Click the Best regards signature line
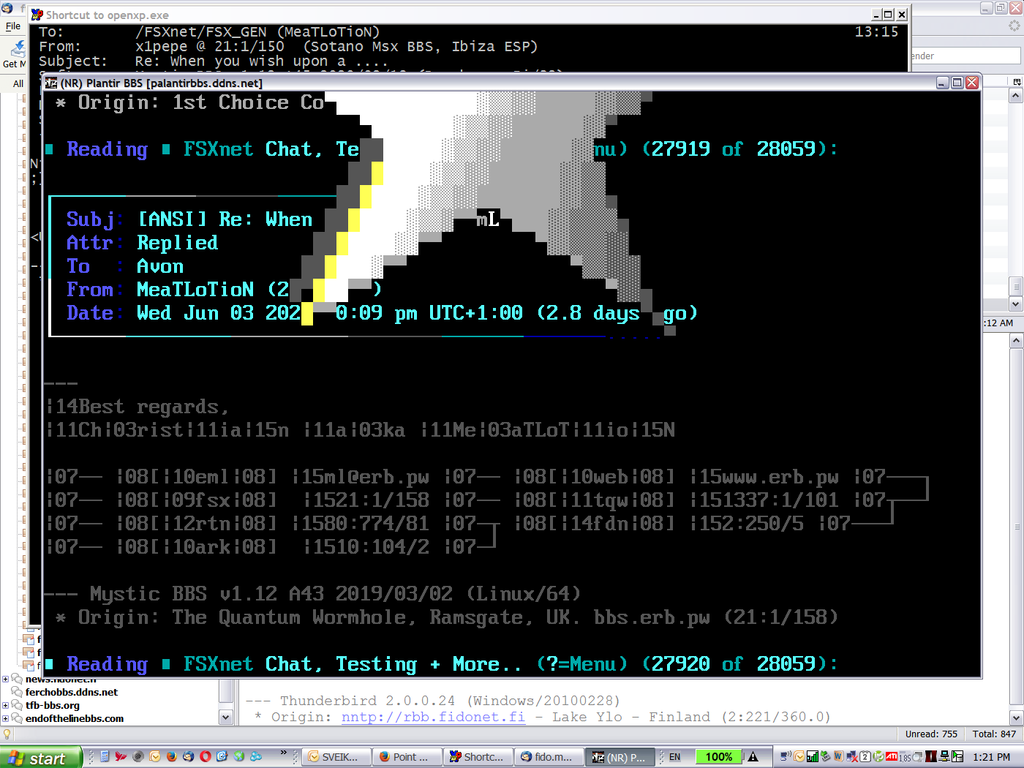This screenshot has width=1024, height=768. pyautogui.click(x=137, y=407)
